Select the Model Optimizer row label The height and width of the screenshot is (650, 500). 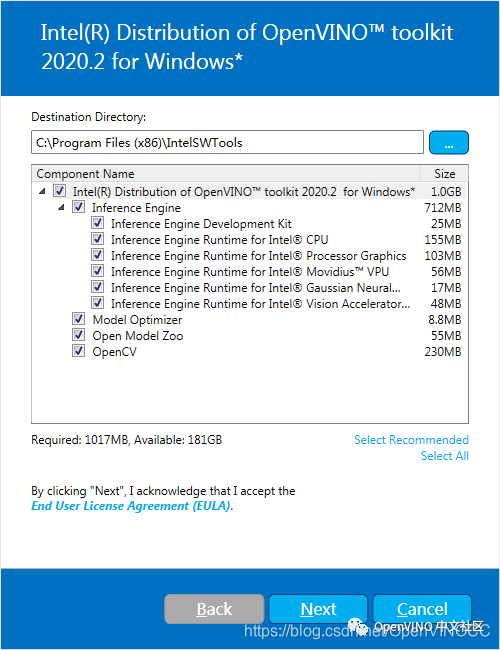click(137, 320)
